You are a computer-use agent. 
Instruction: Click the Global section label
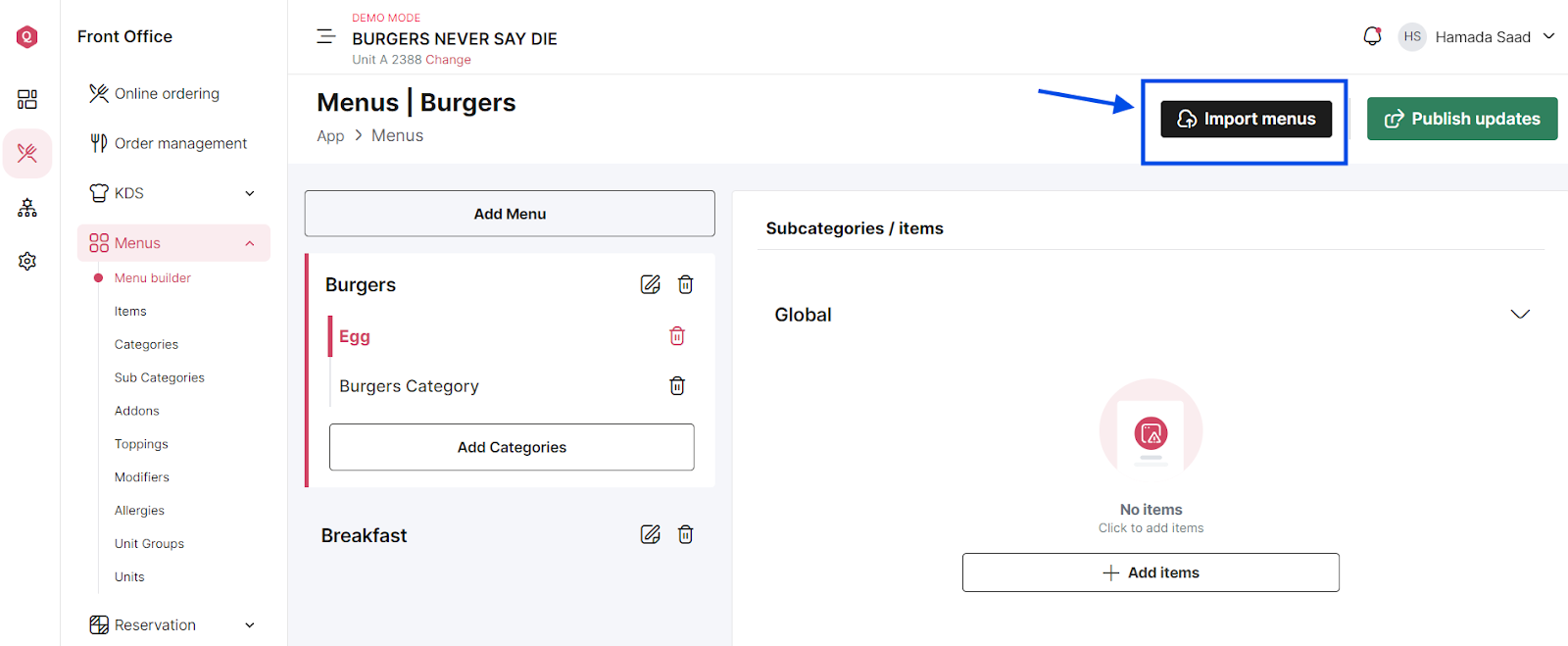pyautogui.click(x=803, y=315)
